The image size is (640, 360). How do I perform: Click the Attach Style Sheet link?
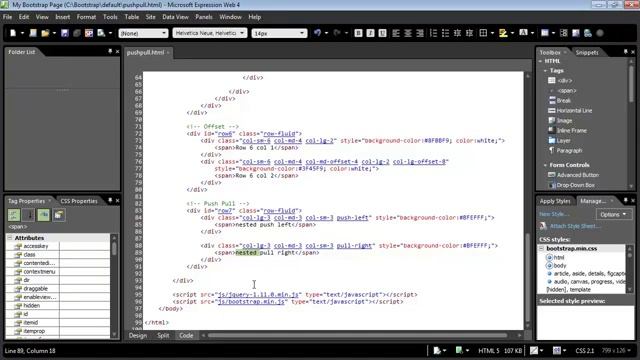(574, 226)
